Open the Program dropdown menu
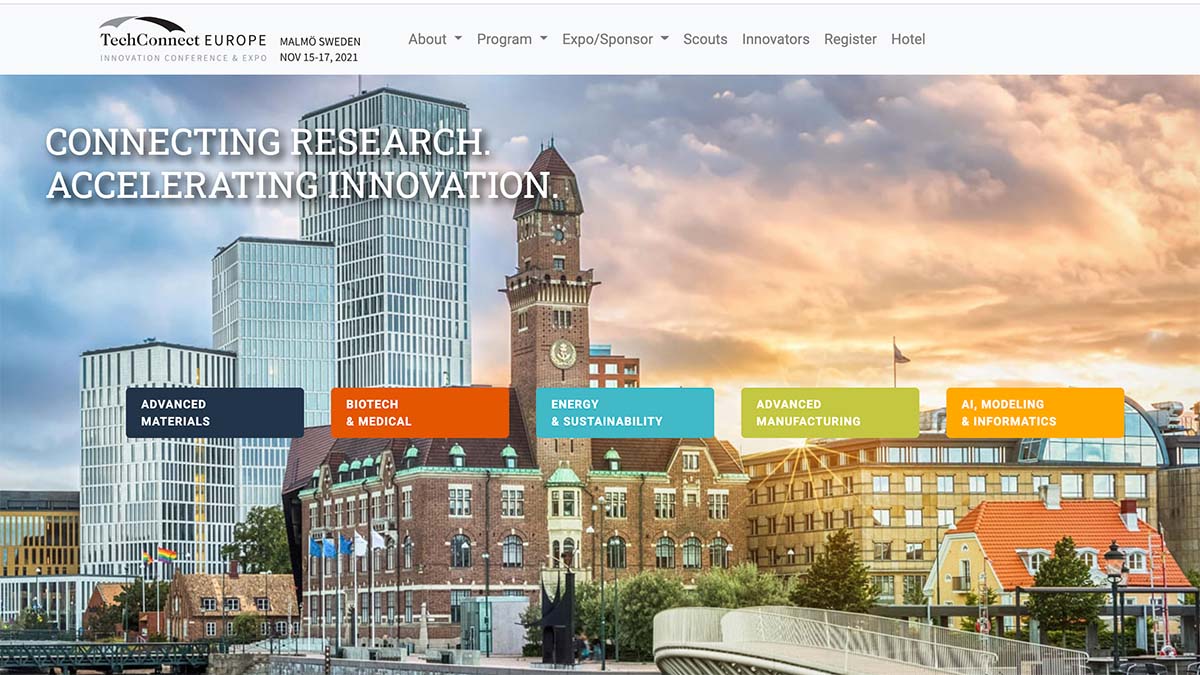 512,39
